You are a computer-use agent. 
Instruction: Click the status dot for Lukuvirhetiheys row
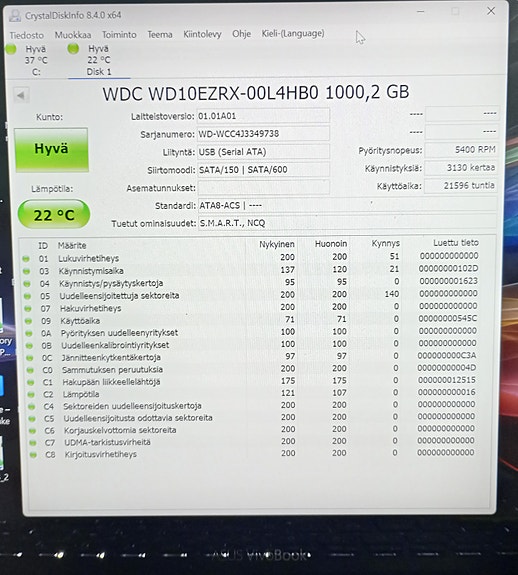pos(26,259)
